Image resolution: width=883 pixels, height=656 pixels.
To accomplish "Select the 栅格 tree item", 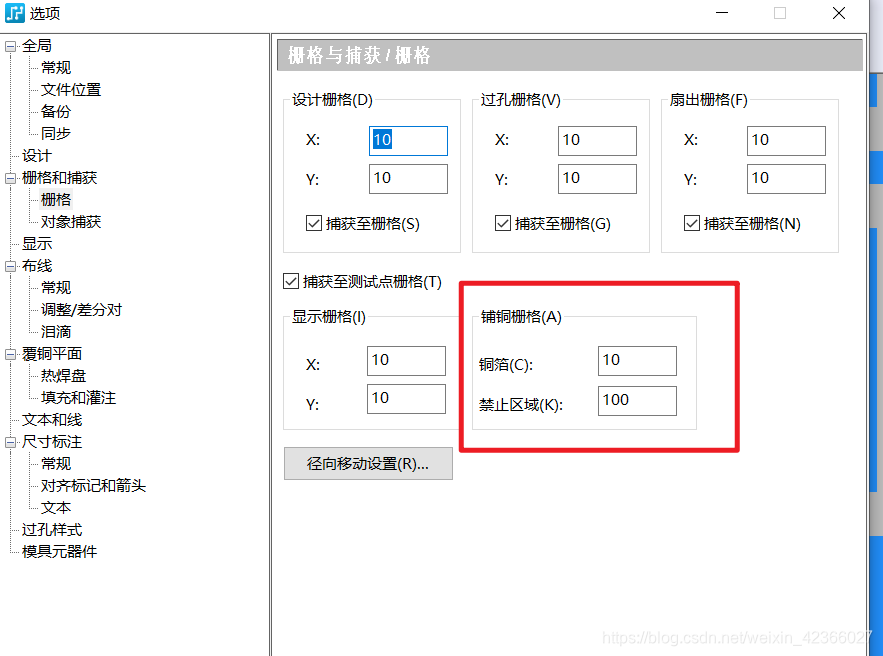I will coord(56,199).
